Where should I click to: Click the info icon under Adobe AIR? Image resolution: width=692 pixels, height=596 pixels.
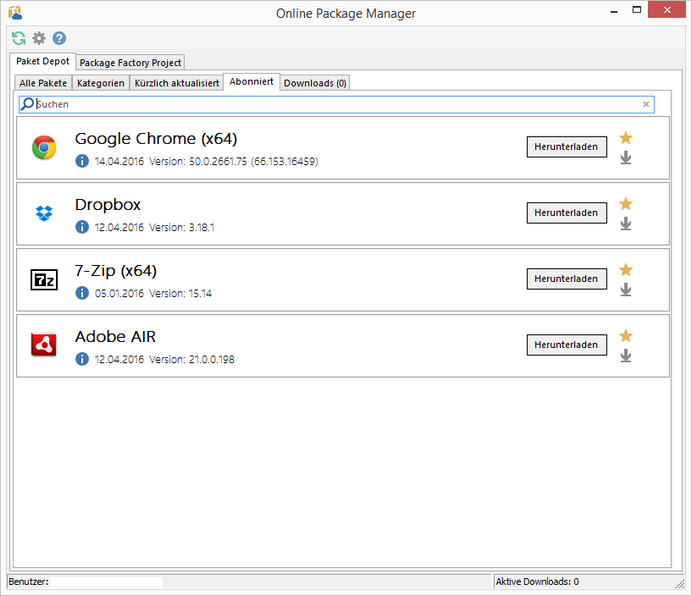pos(82,359)
